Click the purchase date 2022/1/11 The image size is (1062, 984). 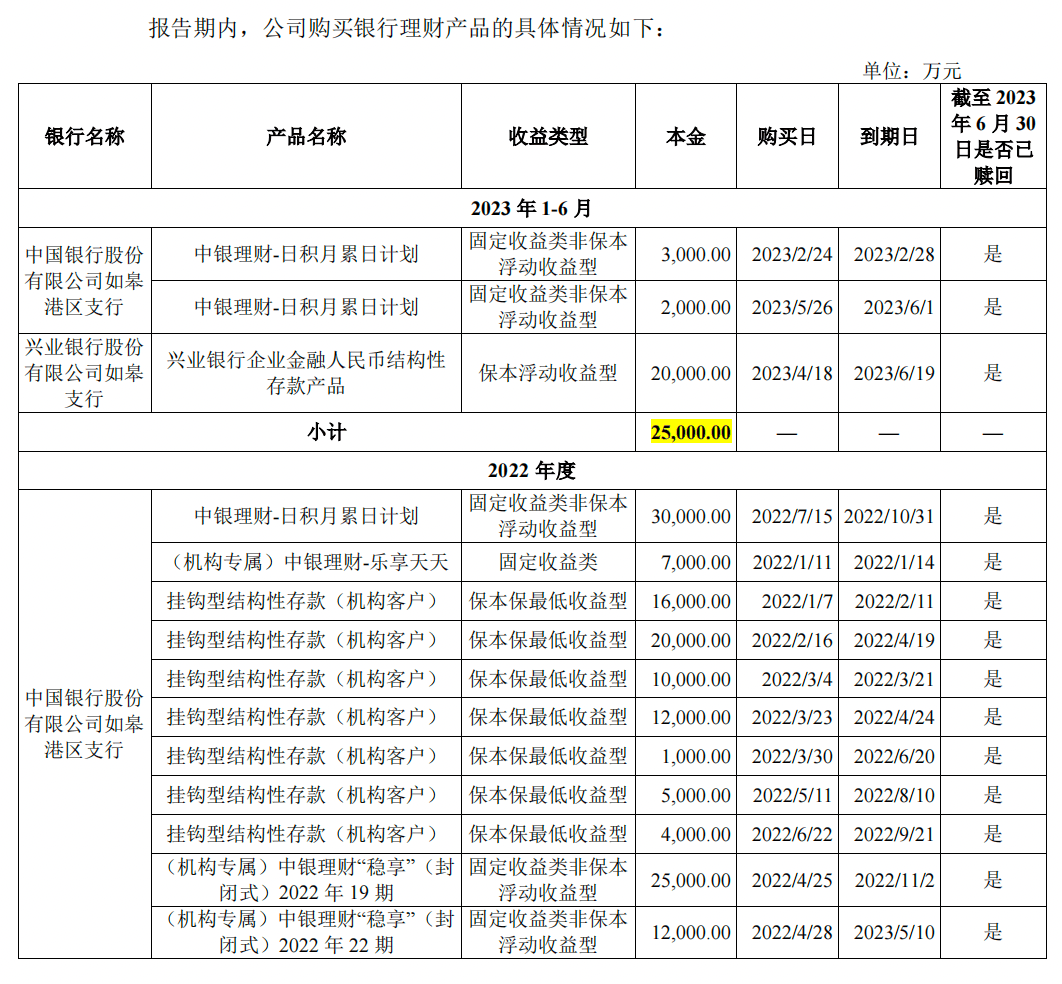[x=792, y=562]
